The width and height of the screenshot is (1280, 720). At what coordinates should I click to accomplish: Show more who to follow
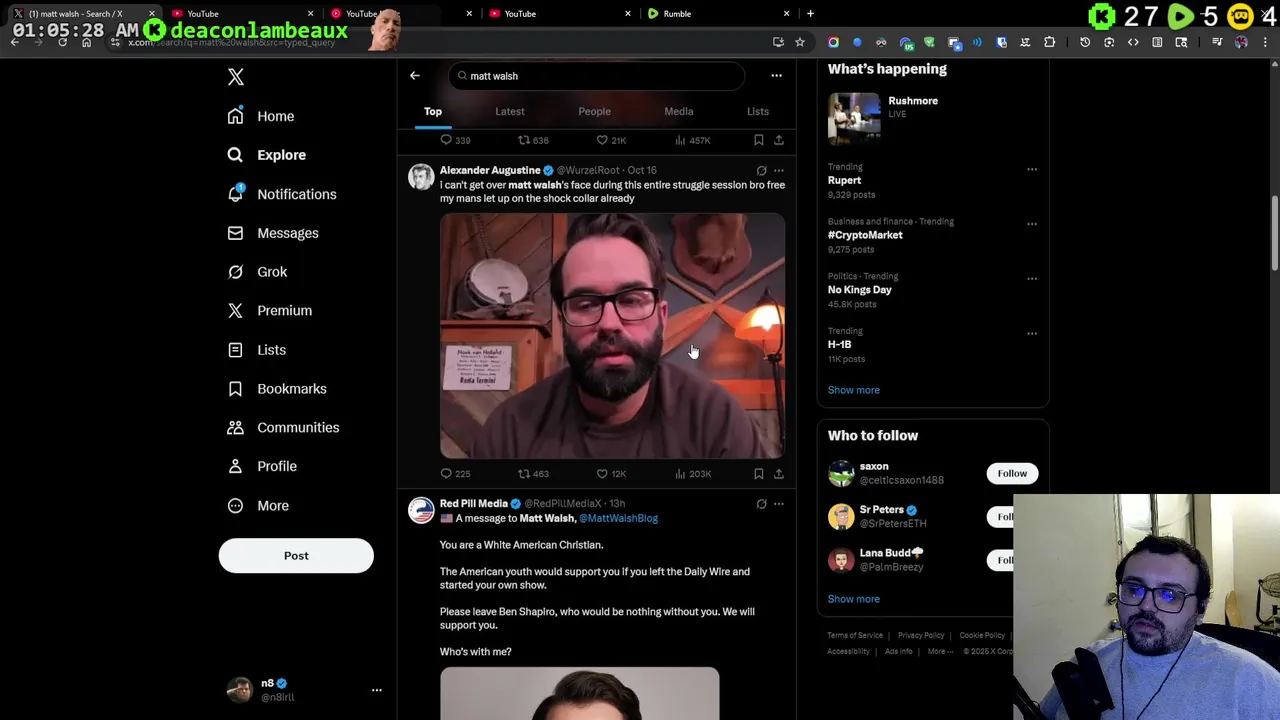coord(853,599)
